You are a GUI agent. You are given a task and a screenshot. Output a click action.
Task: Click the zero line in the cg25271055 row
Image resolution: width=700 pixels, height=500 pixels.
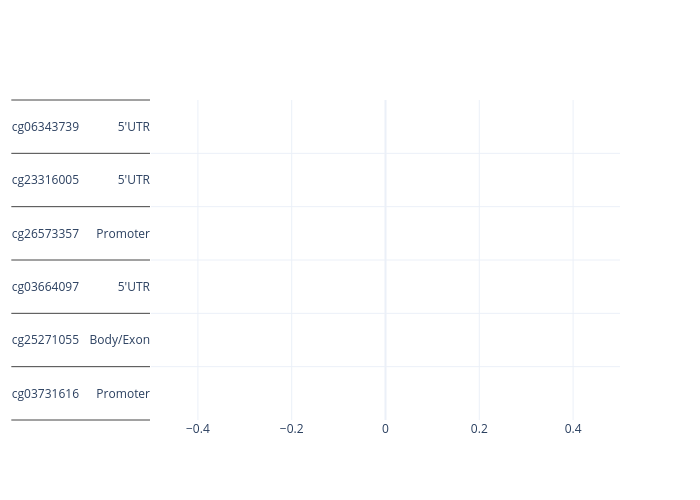[385, 340]
